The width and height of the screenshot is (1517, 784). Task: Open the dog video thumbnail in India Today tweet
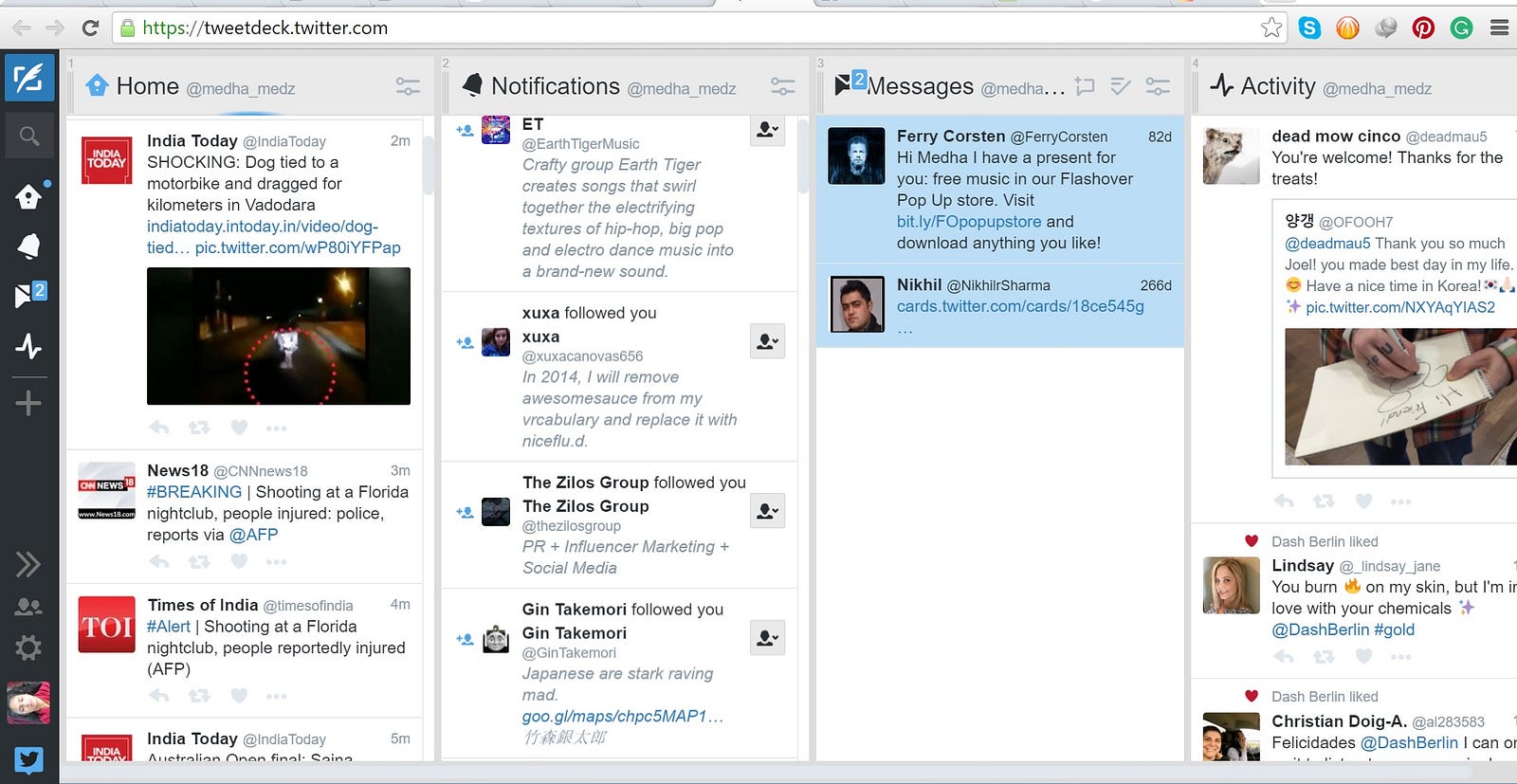(x=279, y=337)
